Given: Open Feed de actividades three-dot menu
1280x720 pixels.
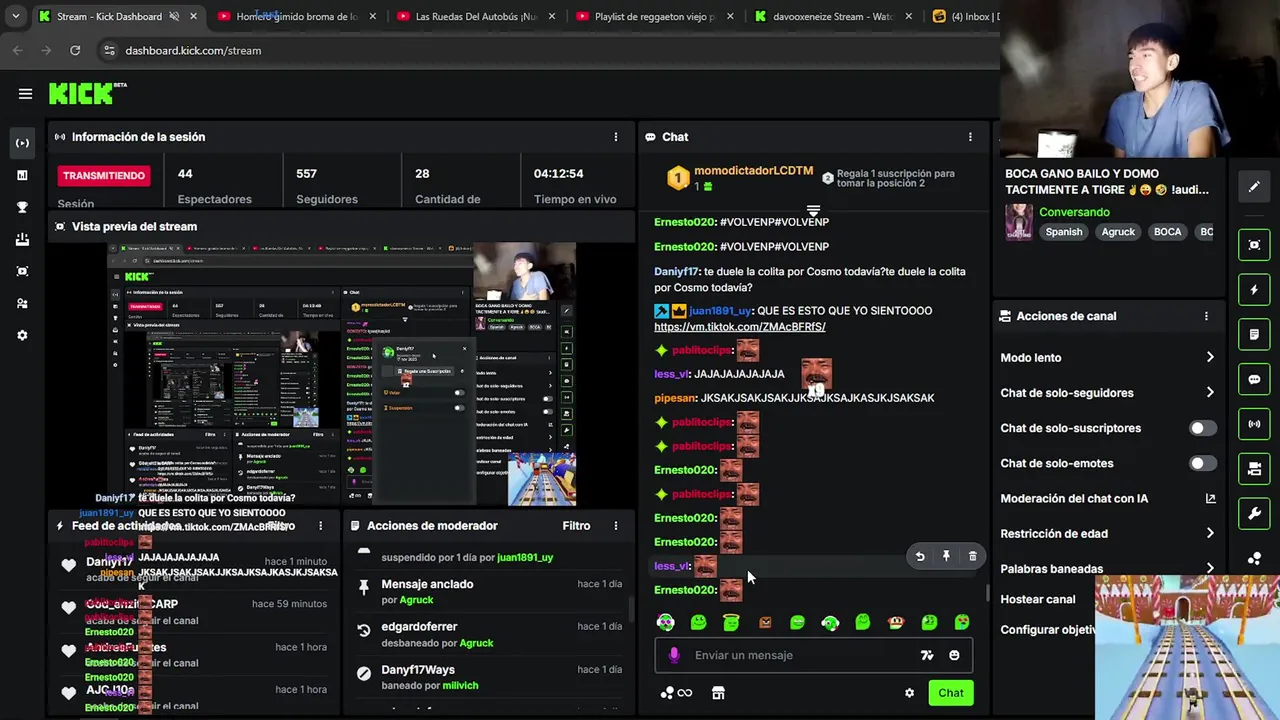Looking at the screenshot, I should (x=321, y=526).
